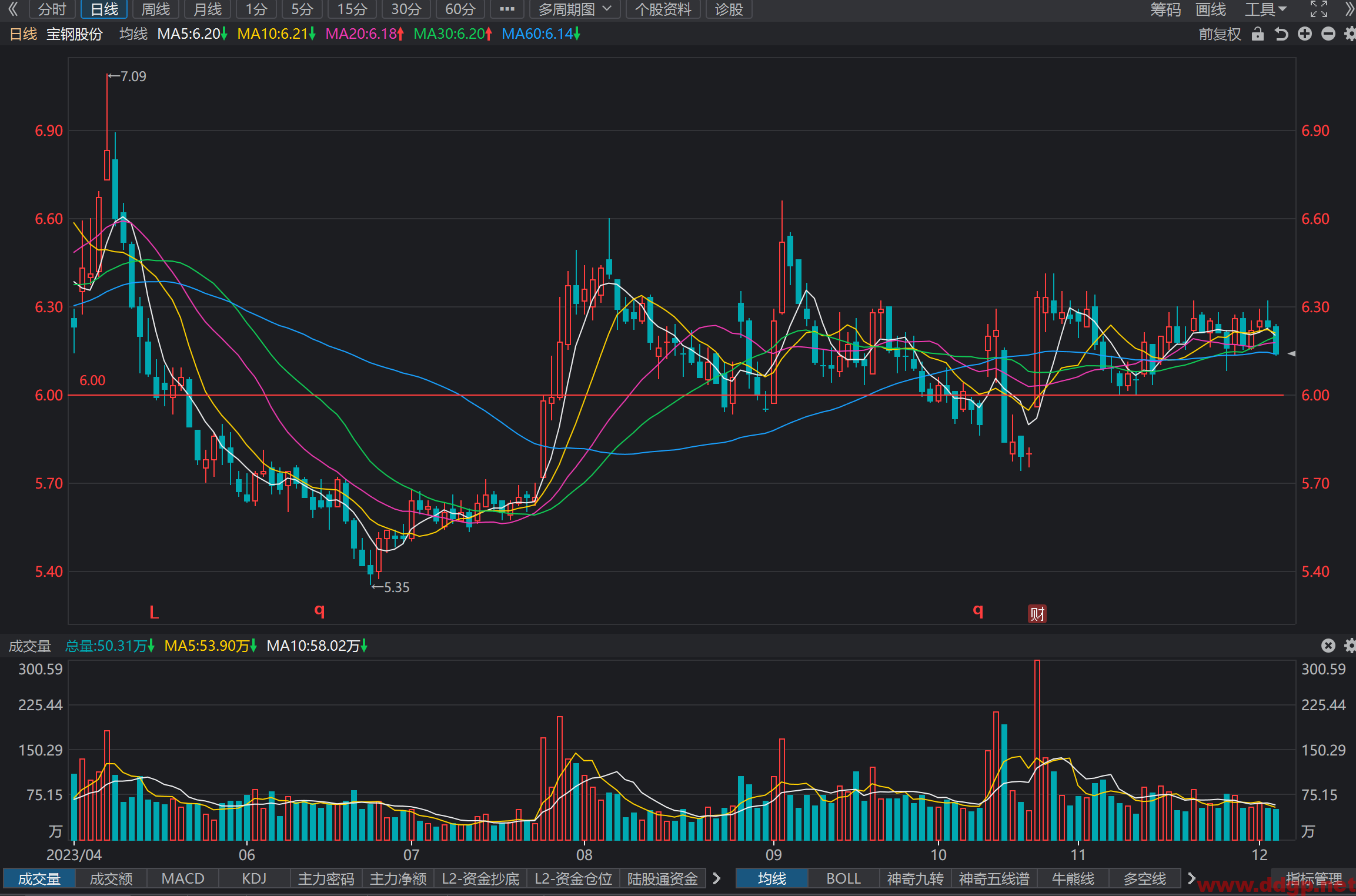The height and width of the screenshot is (896, 1356).
Task: Switch to 周线 weekly chart tab
Action: tap(156, 9)
